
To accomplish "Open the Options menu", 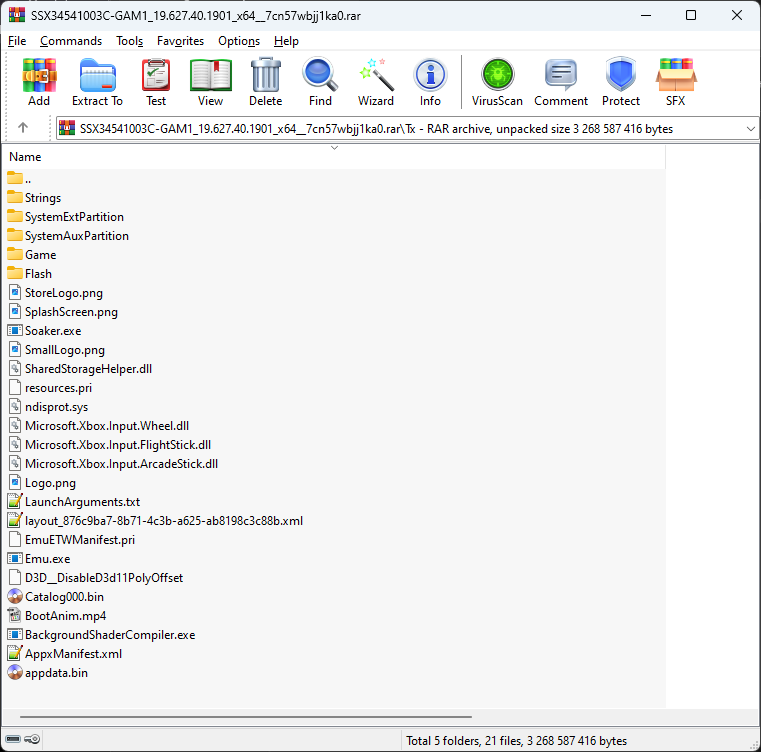I will (x=239, y=41).
